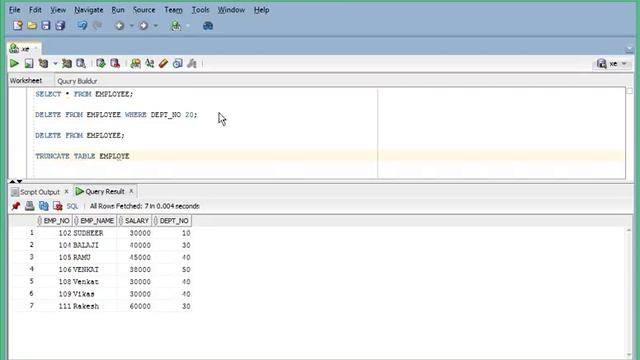Image resolution: width=640 pixels, height=360 pixels.
Task: Commit changes with the Commit icon
Action: (101, 63)
